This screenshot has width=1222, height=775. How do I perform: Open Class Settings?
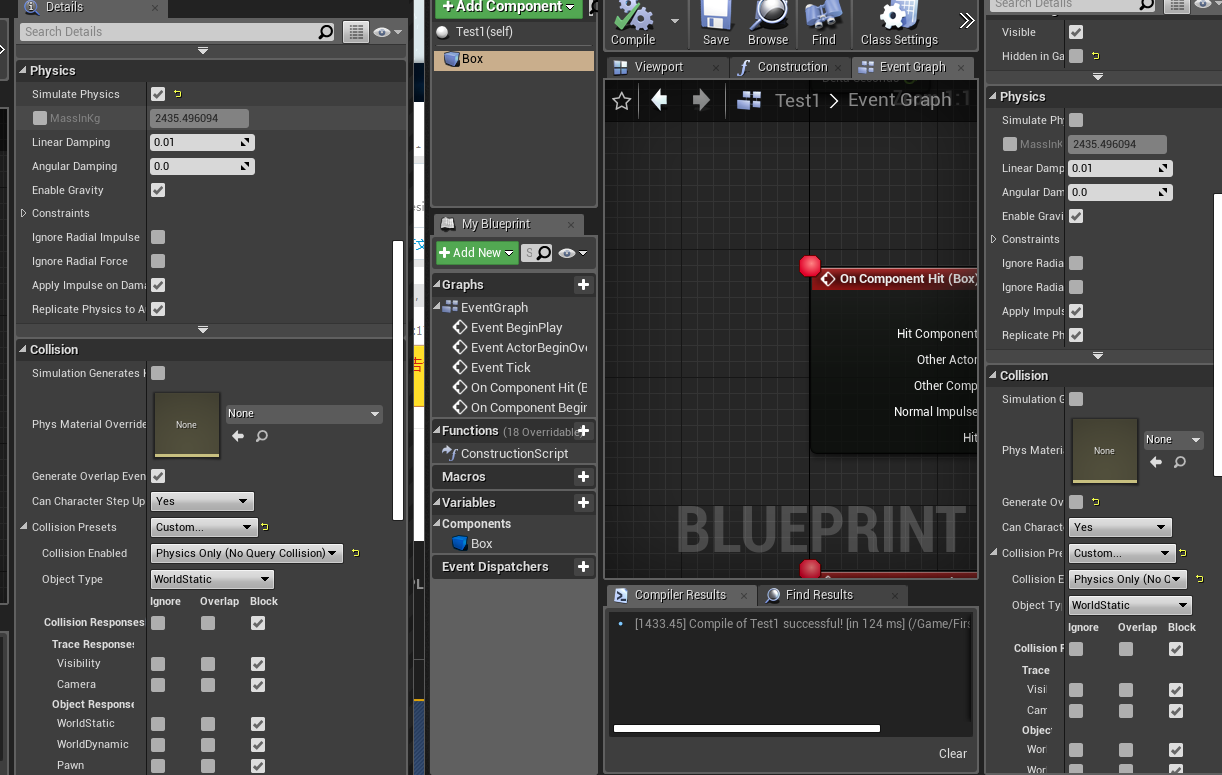[x=899, y=24]
